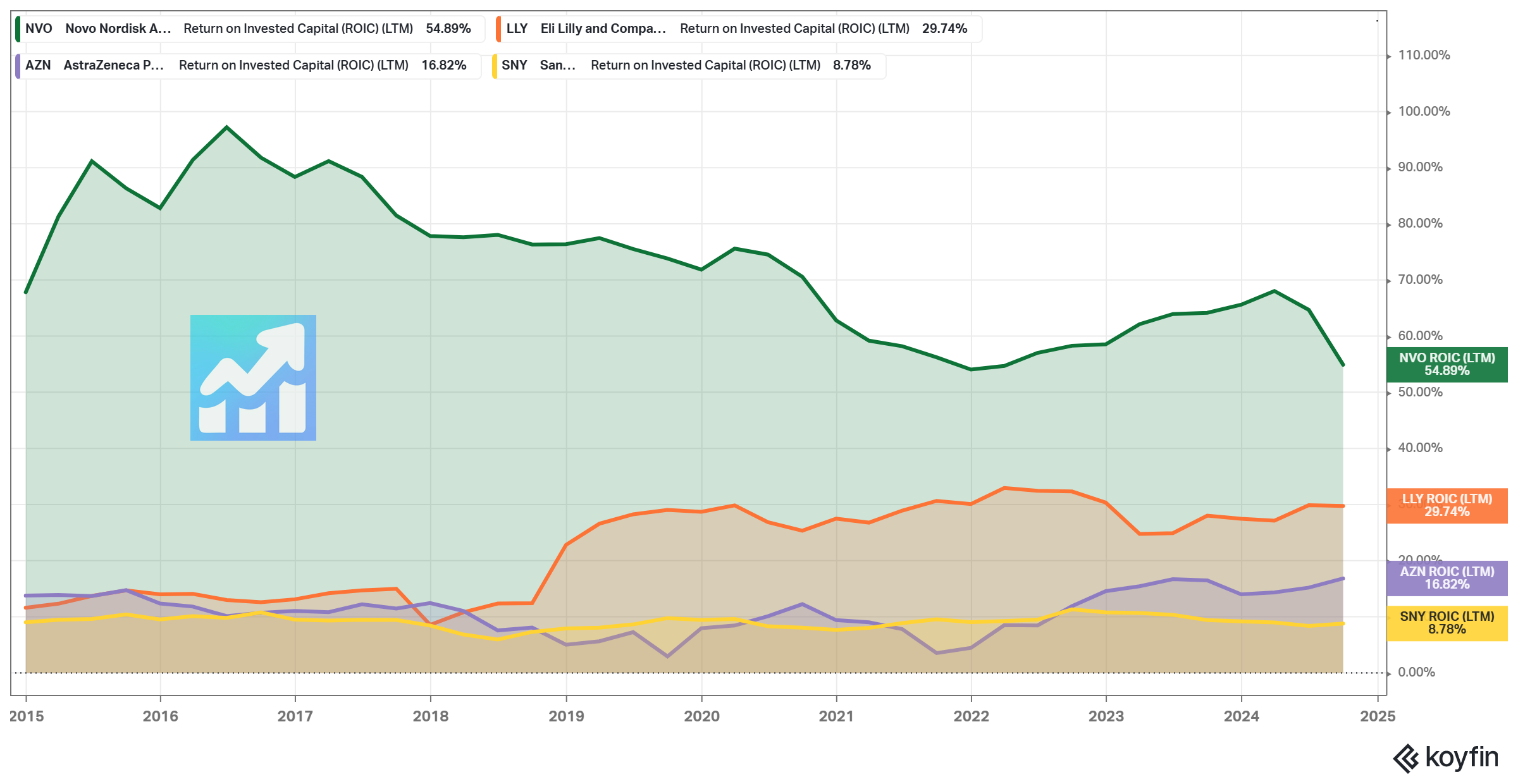
Task: Click the 90.00% y-axis label
Action: click(x=1420, y=168)
